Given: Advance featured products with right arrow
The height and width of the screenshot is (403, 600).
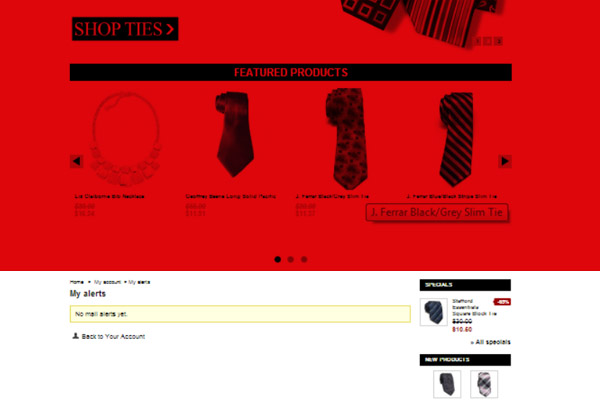Looking at the screenshot, I should [x=505, y=161].
